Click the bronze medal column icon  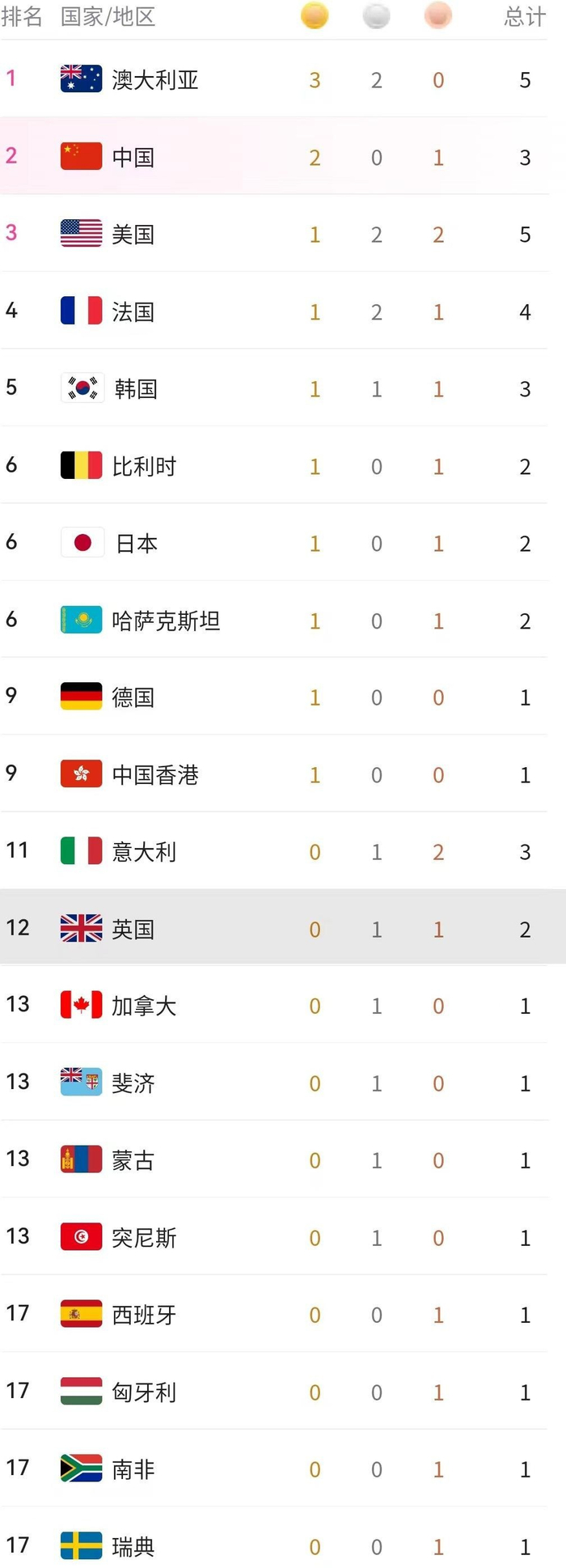pyautogui.click(x=438, y=15)
